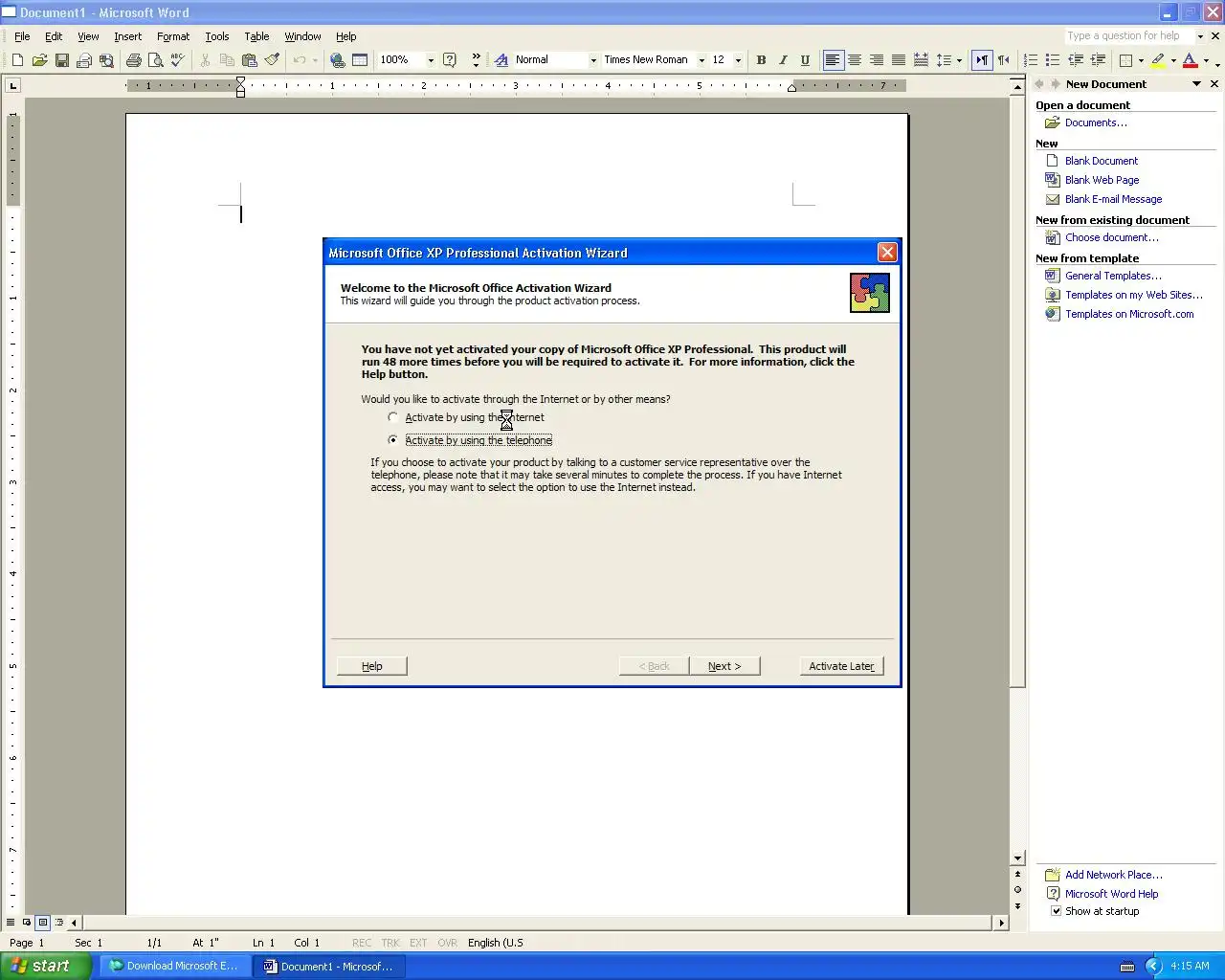This screenshot has width=1225, height=980.
Task: Toggle right-to-left text direction button
Action: tap(1004, 59)
